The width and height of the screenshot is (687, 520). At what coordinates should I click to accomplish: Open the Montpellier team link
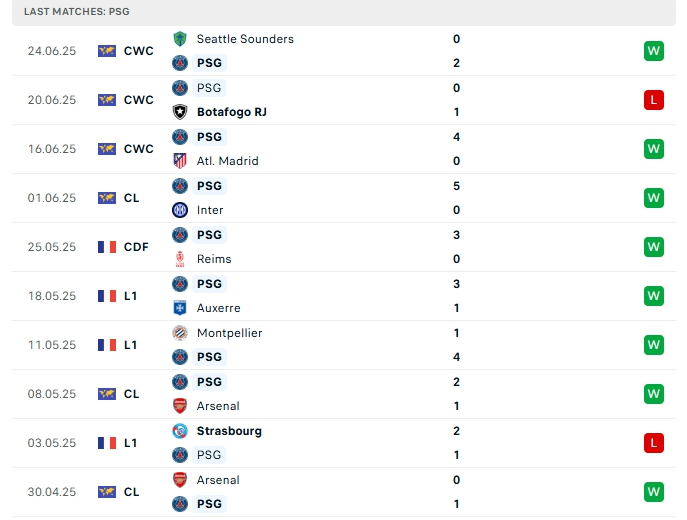pos(229,333)
